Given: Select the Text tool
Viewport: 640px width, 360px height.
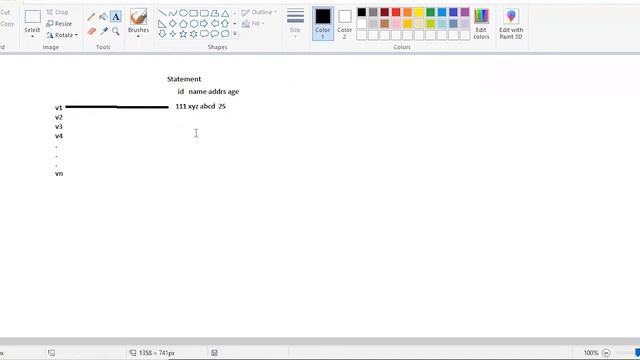Looking at the screenshot, I should 116,17.
